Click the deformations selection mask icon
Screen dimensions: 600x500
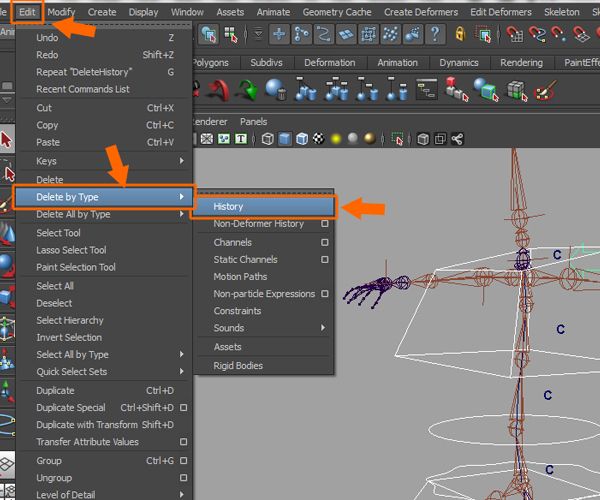[x=368, y=35]
